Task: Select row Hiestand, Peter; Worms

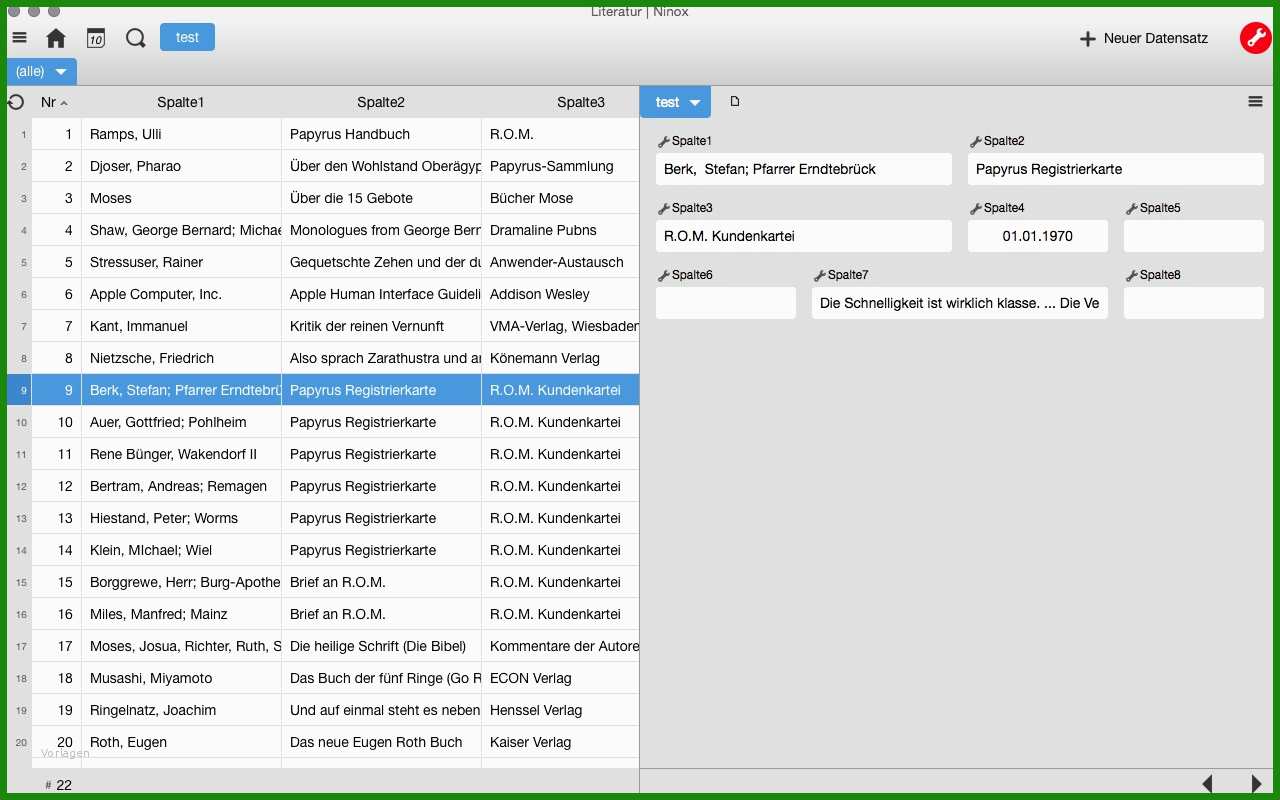Action: point(323,518)
